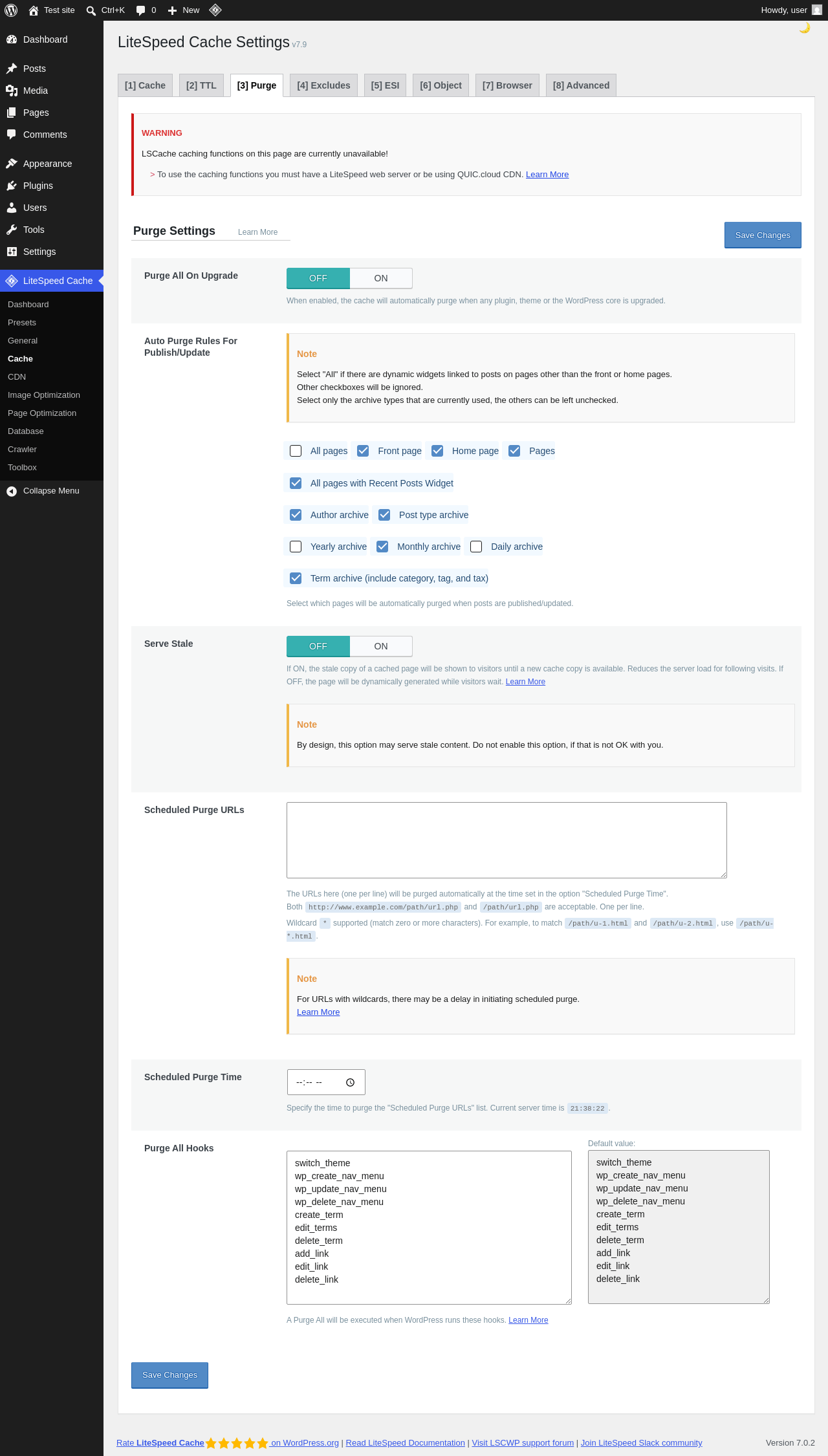Toggle the dark mode moon icon

[x=805, y=28]
